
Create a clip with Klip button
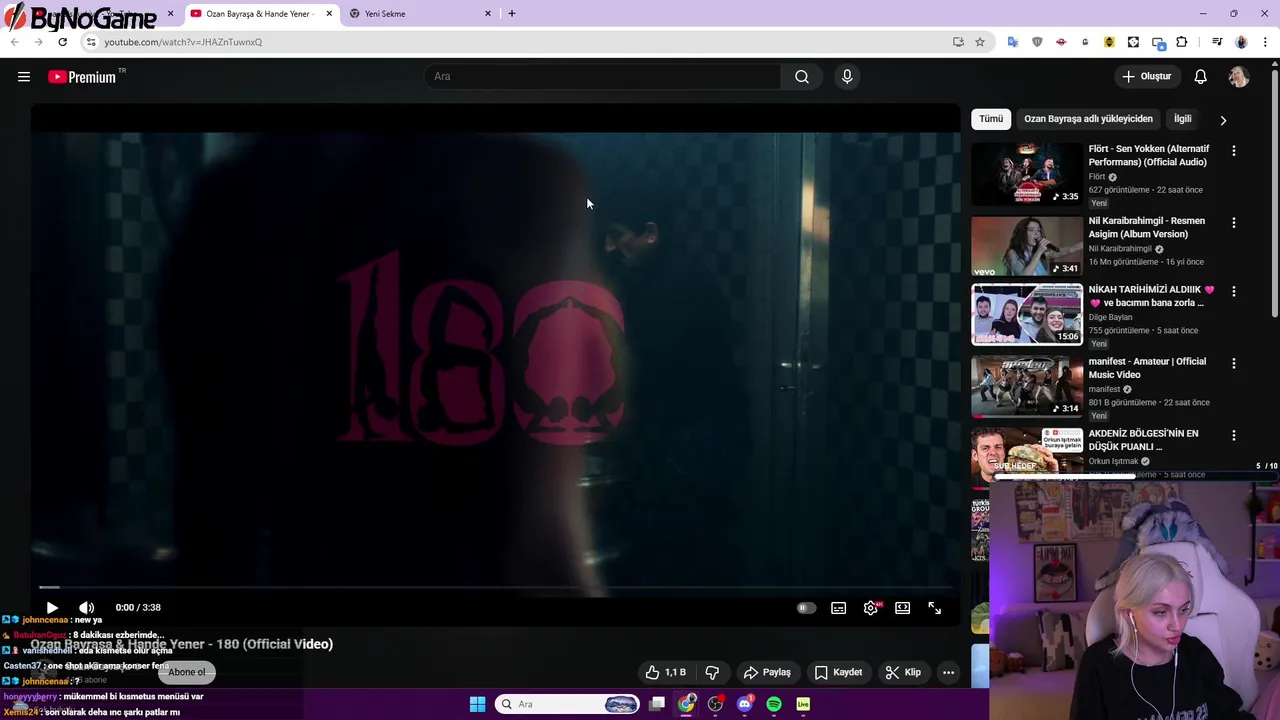tap(903, 673)
